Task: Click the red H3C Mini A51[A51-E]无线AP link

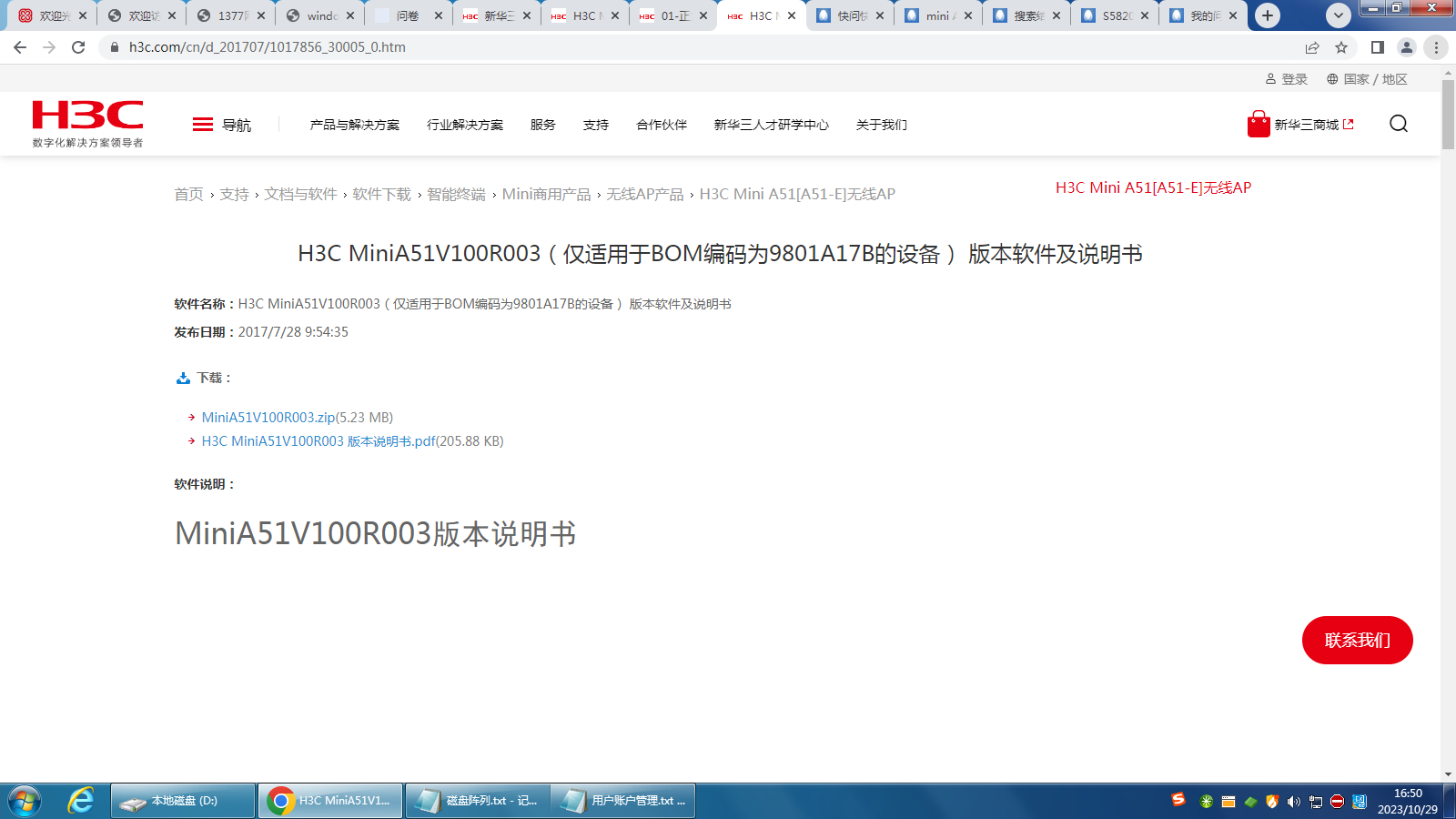Action: (1154, 187)
